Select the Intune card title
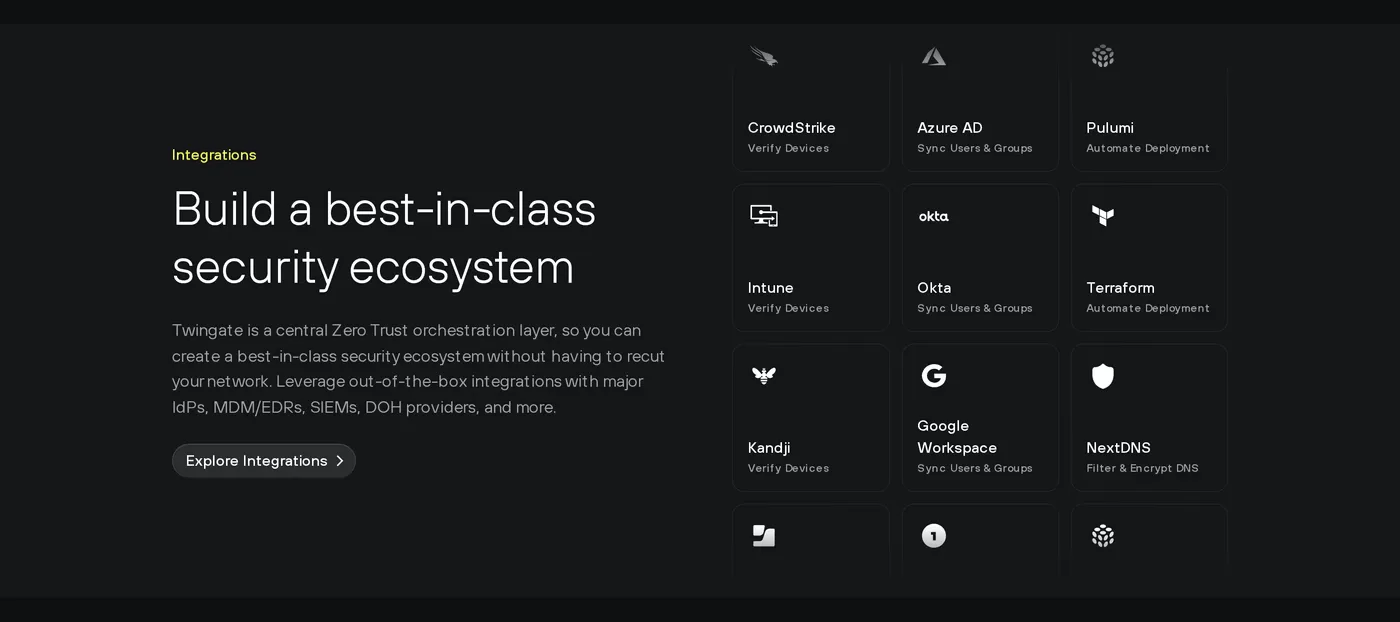This screenshot has width=1400, height=622. [771, 288]
